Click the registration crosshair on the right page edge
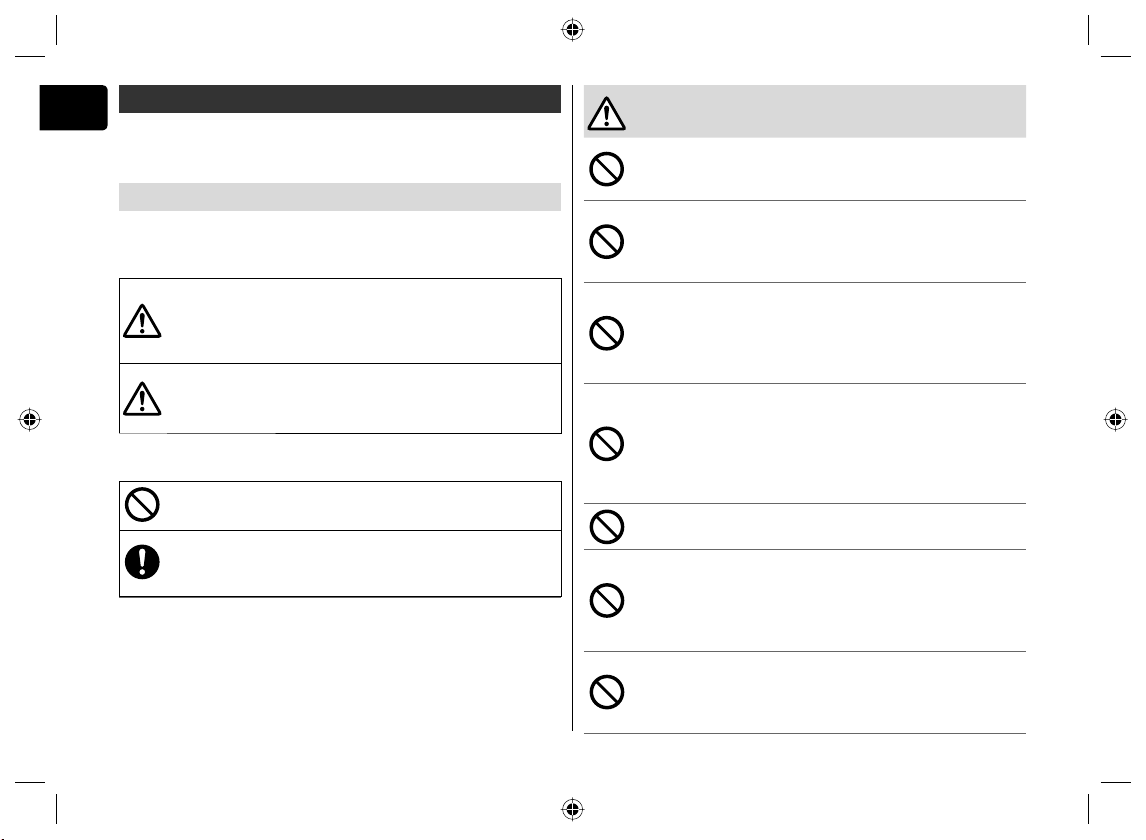 [1115, 420]
